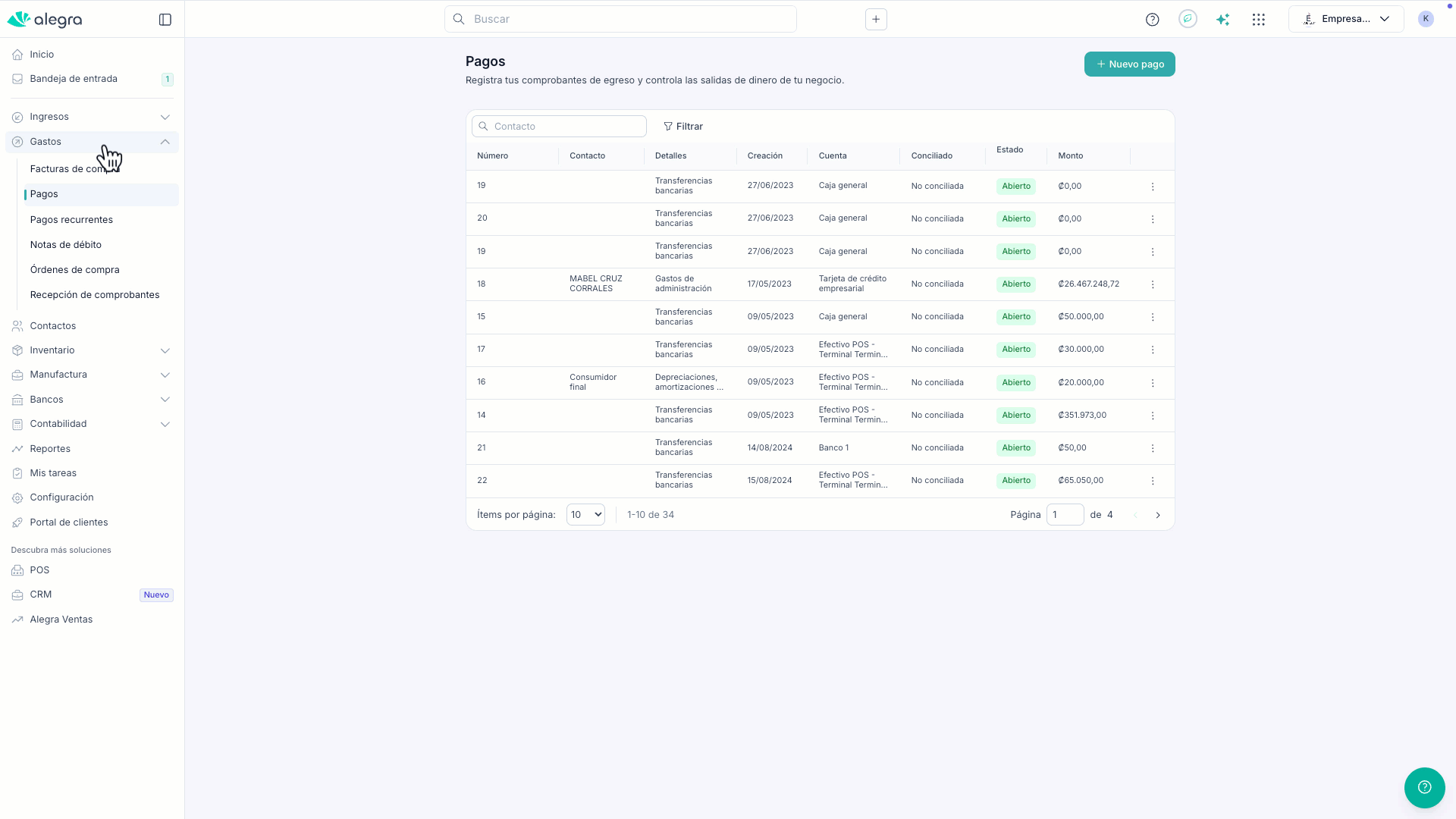Click the Monto column header
Image resolution: width=1456 pixels, height=819 pixels.
pyautogui.click(x=1071, y=156)
